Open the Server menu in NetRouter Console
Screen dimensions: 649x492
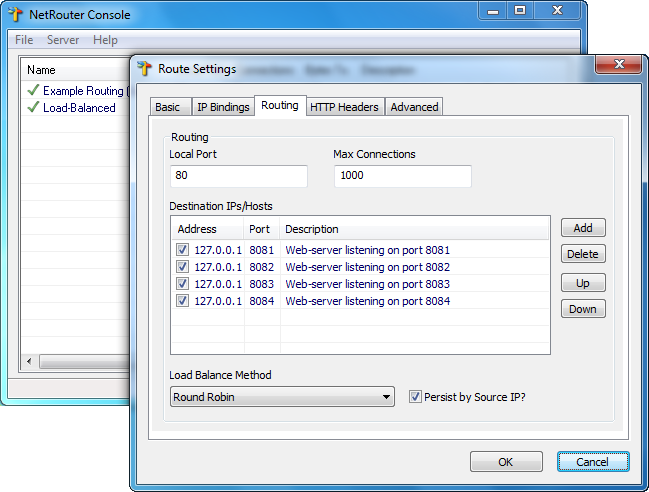click(62, 40)
